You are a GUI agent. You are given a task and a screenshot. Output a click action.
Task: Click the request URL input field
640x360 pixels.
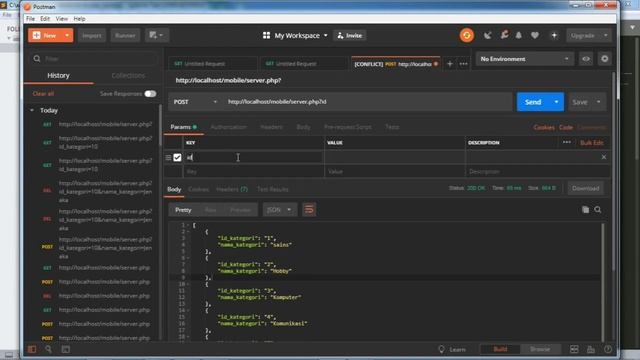coord(367,102)
